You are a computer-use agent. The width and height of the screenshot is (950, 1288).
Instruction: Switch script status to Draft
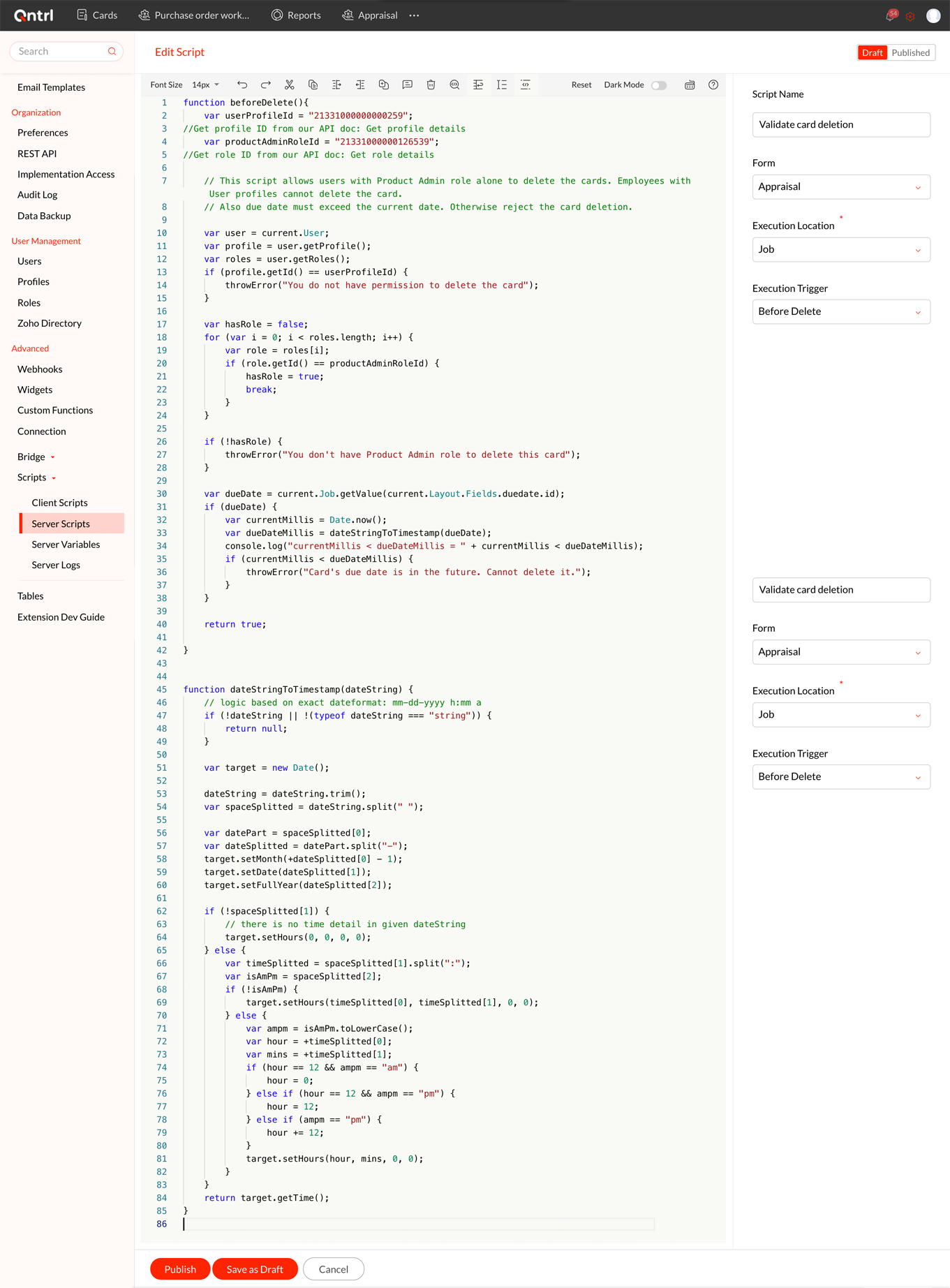(x=873, y=52)
